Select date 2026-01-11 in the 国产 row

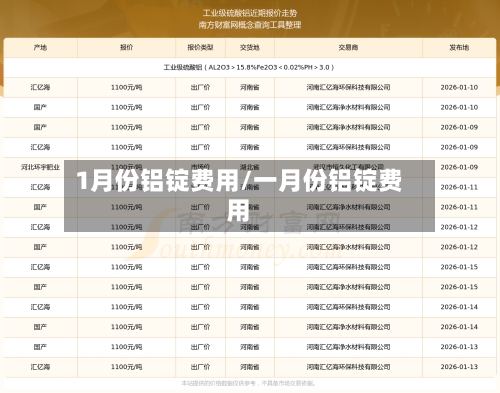[459, 207]
